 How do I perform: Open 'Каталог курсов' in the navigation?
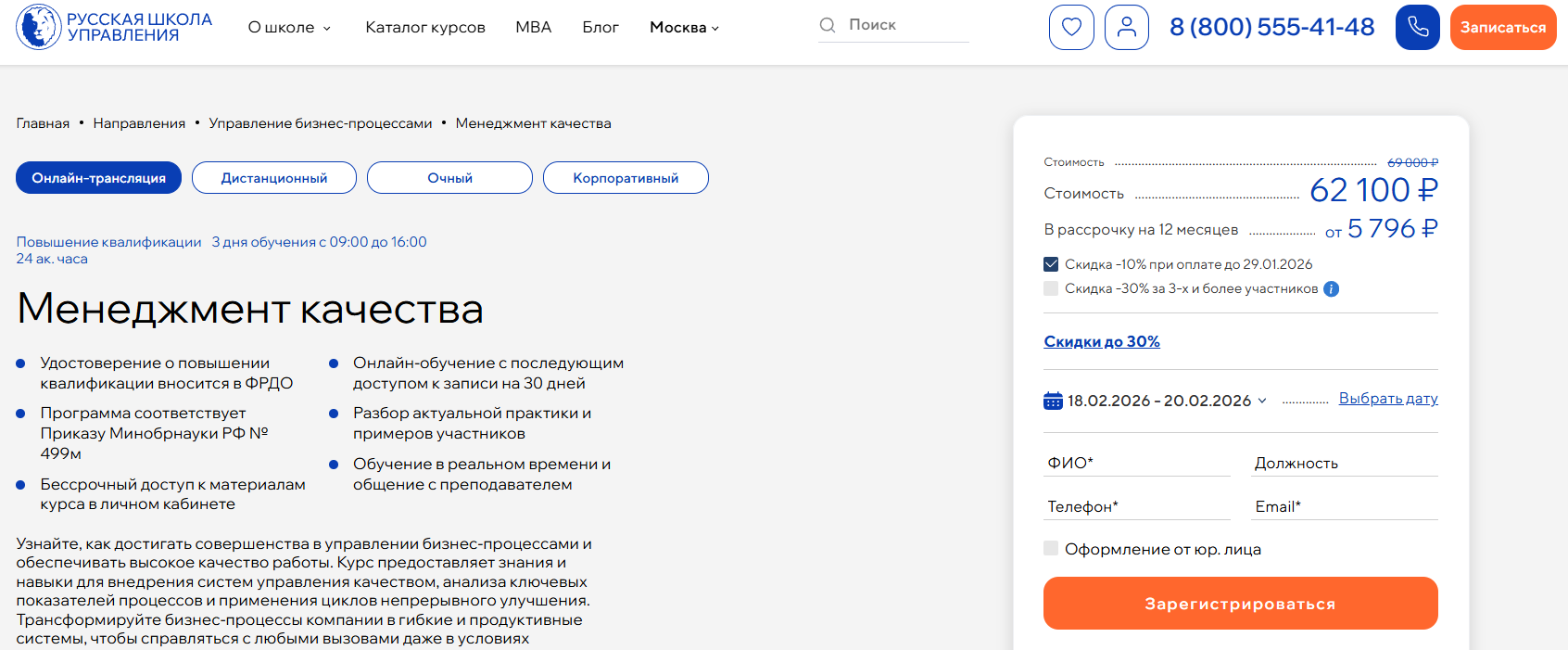coord(425,28)
